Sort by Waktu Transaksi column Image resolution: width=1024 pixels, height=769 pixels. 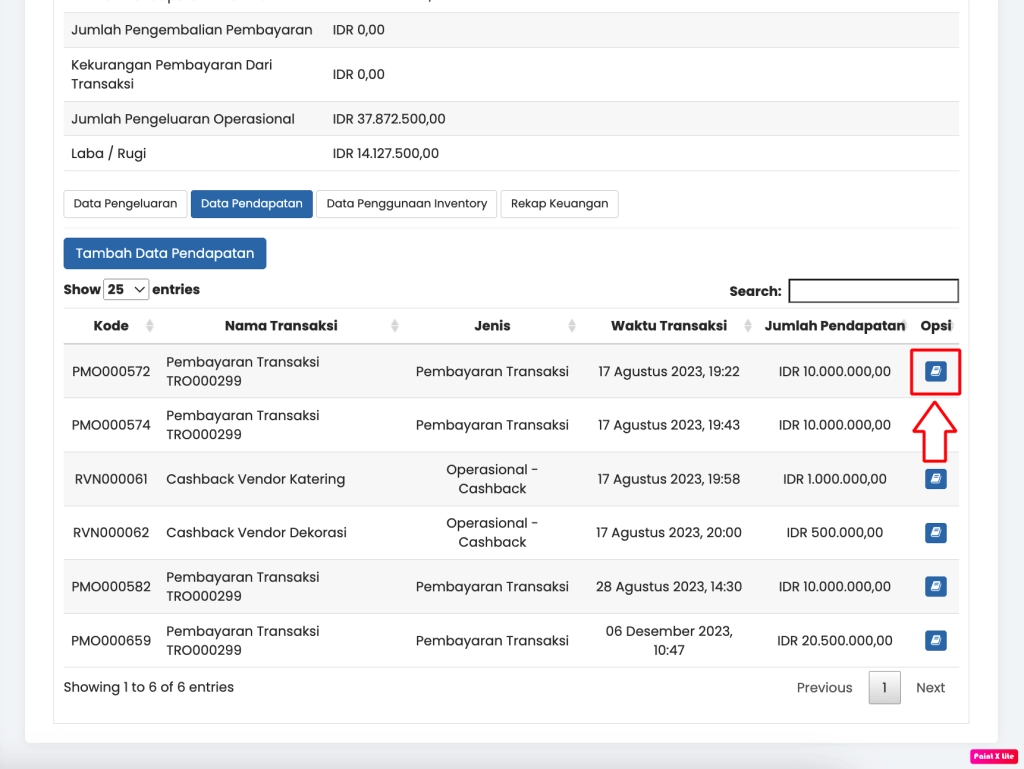[669, 326]
